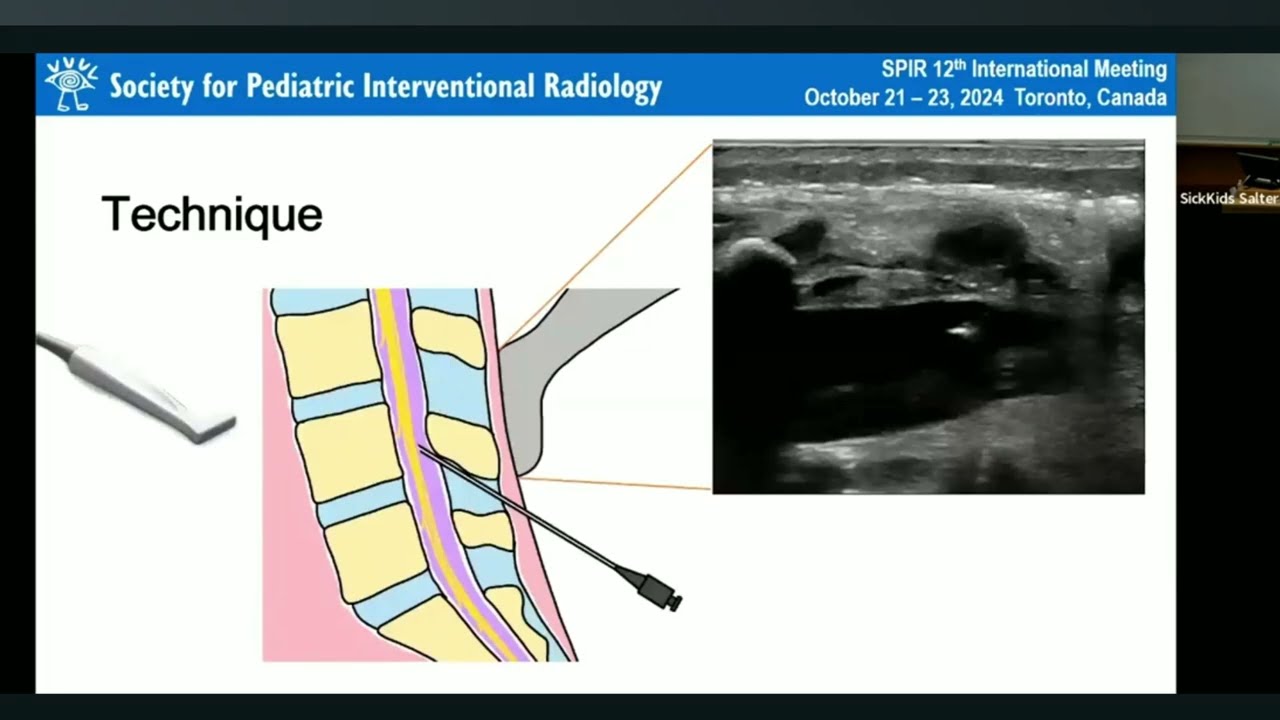Click the SickKids Salter webcam thumbnail

pos(1228,132)
